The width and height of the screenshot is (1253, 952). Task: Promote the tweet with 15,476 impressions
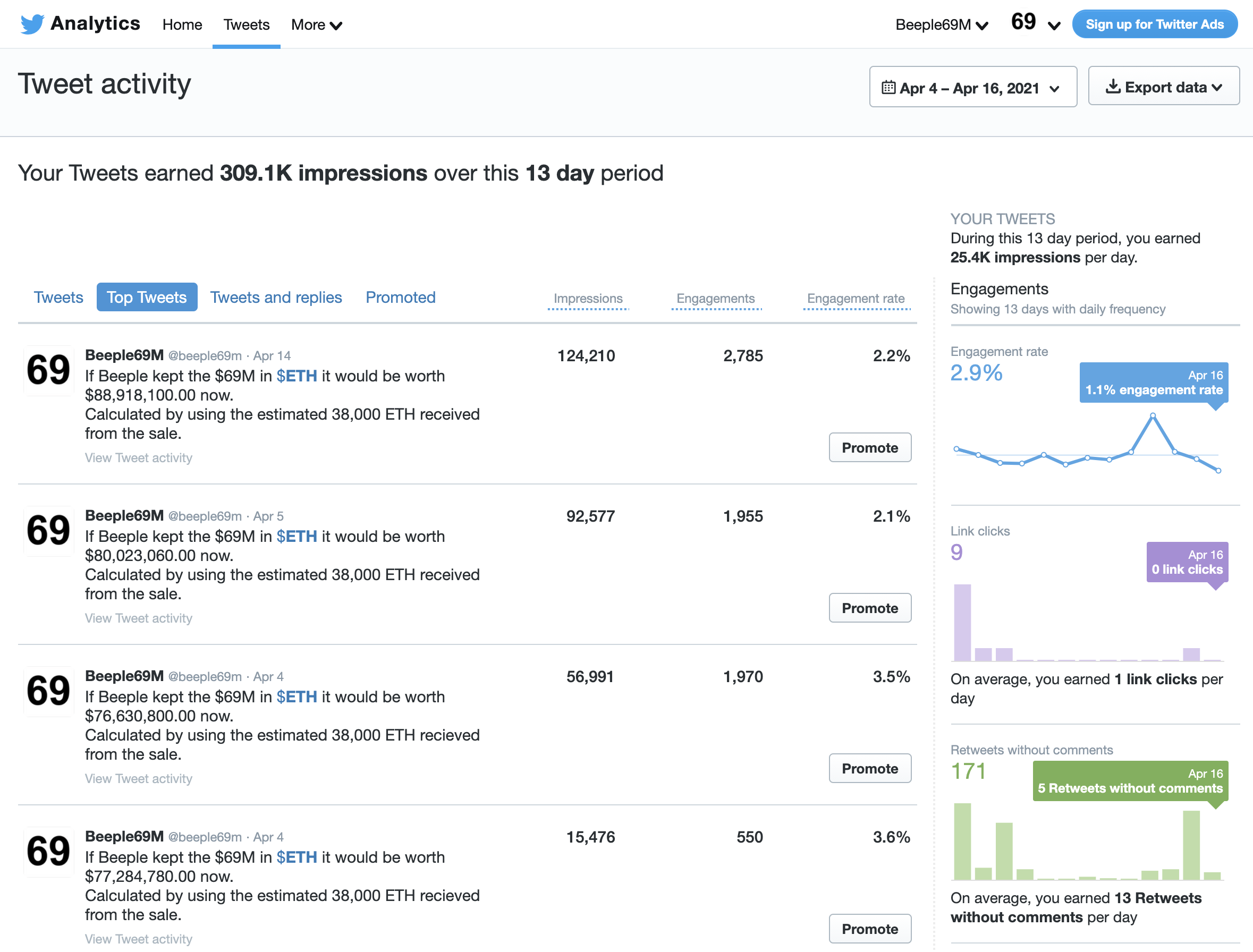click(870, 928)
